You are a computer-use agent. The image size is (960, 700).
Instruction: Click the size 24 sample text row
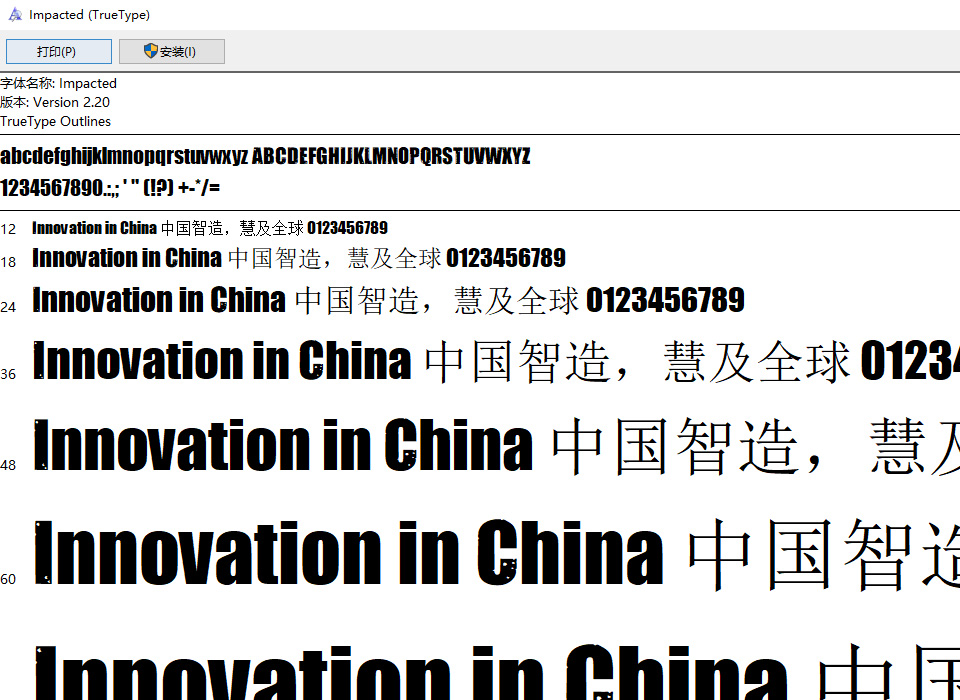pyautogui.click(x=388, y=300)
